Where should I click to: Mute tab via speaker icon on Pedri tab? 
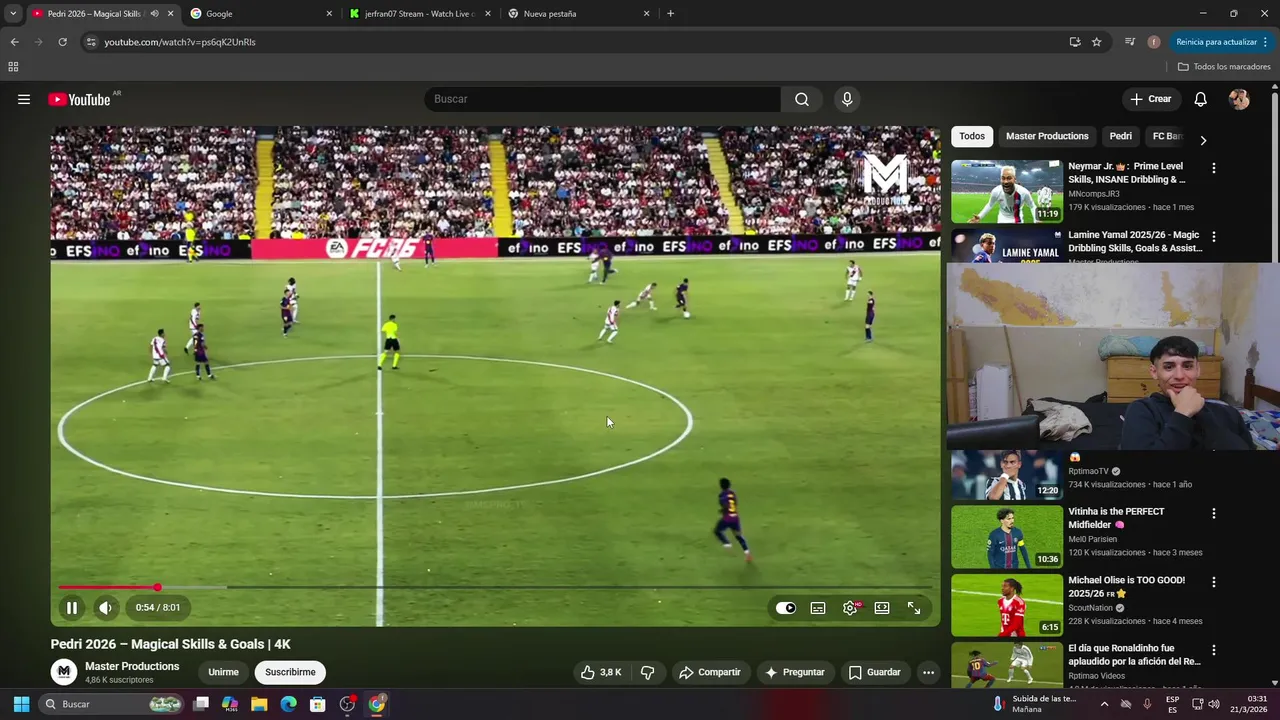154,14
